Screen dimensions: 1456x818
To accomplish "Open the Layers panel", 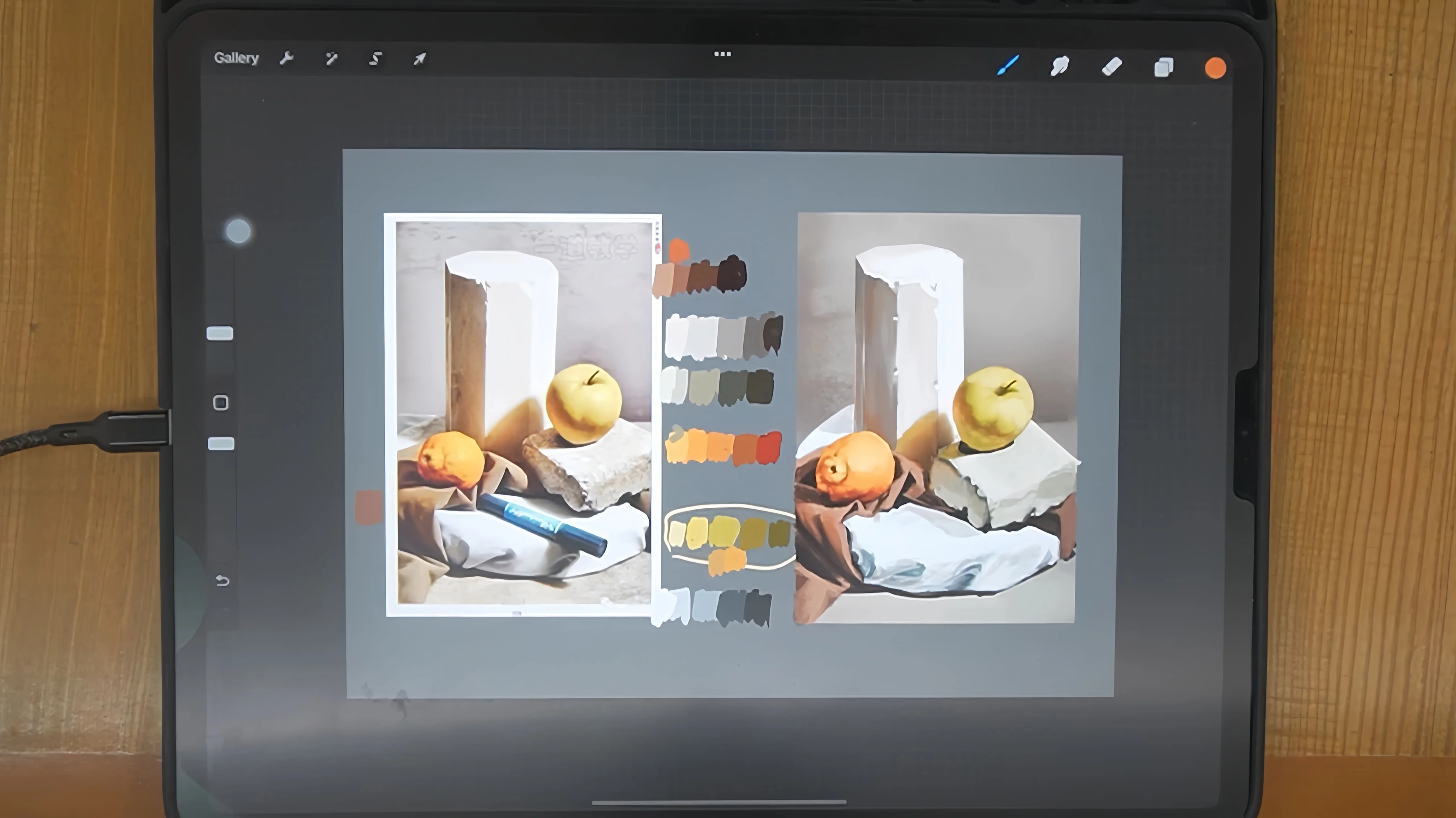I will [x=1163, y=67].
